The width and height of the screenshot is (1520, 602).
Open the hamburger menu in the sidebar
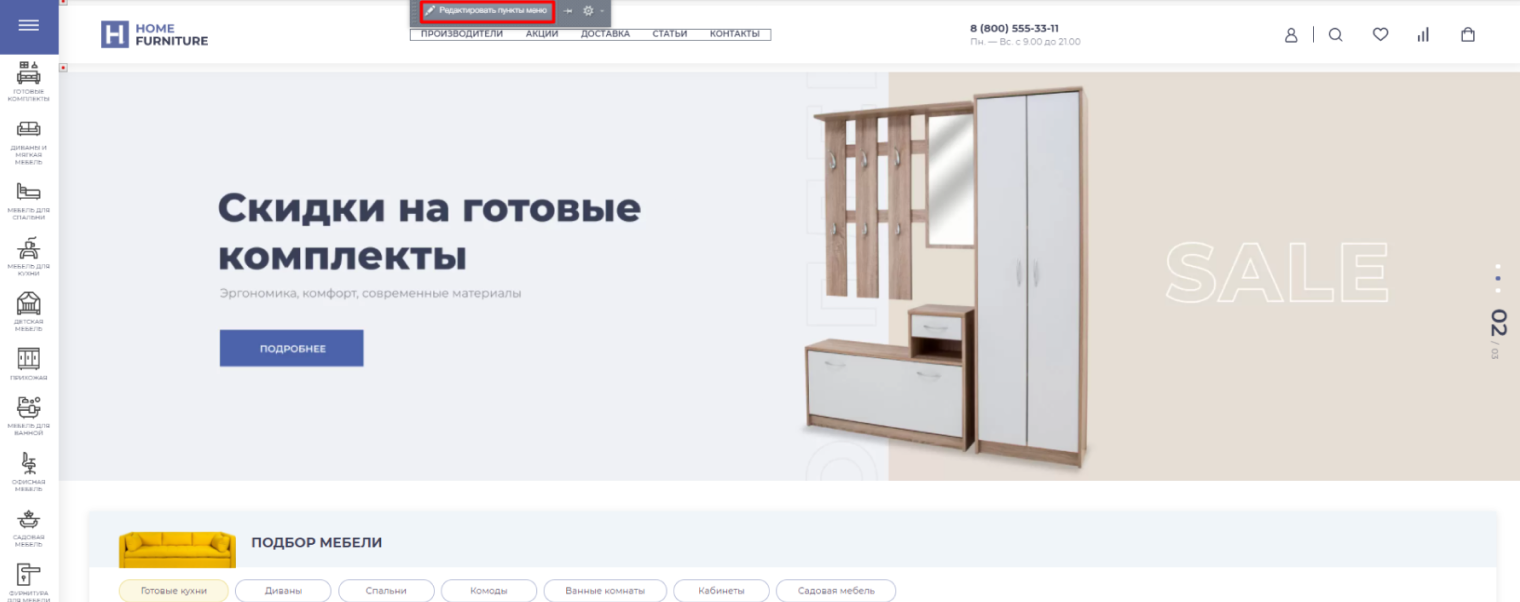pos(29,26)
